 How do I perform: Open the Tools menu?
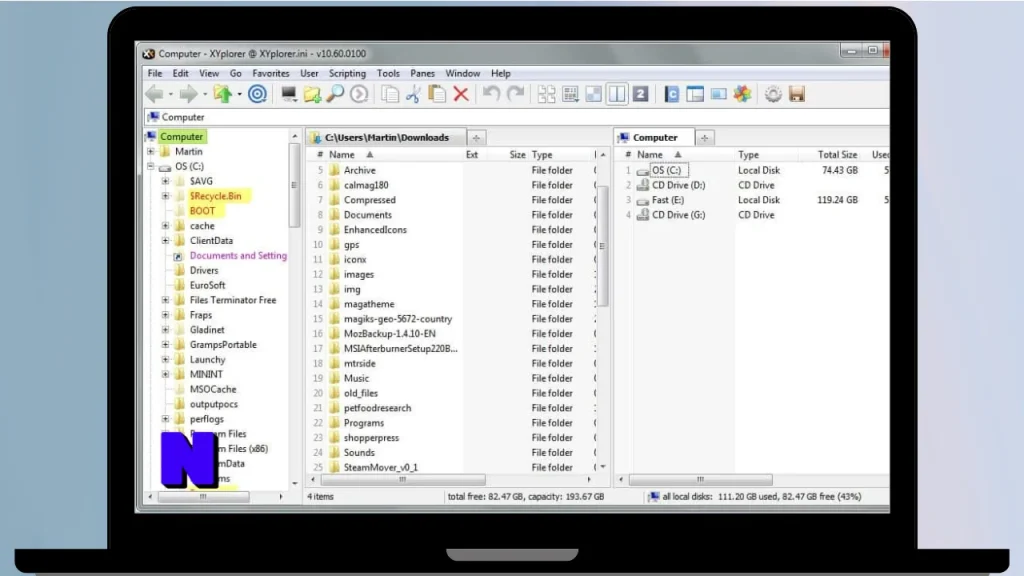(388, 74)
